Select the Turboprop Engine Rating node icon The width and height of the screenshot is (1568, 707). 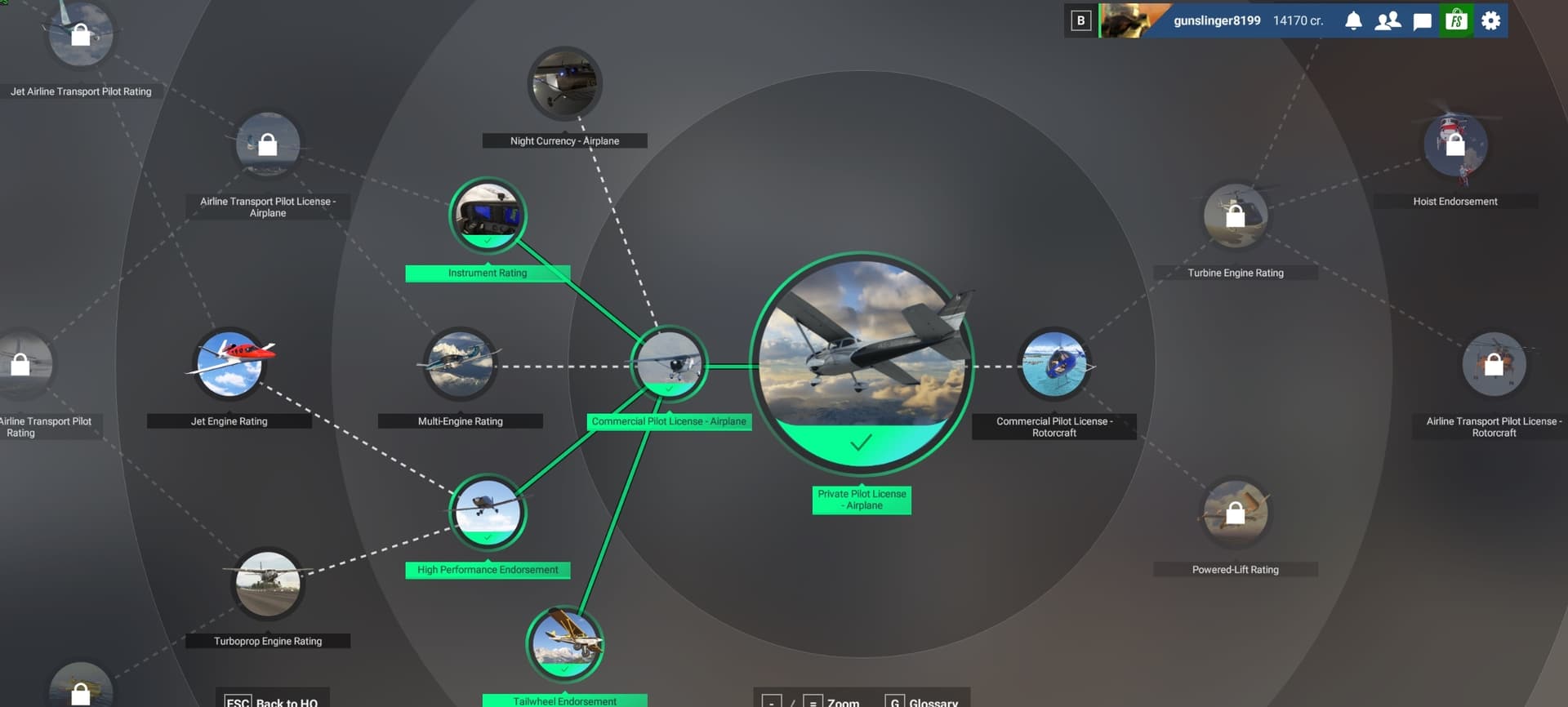pos(268,584)
